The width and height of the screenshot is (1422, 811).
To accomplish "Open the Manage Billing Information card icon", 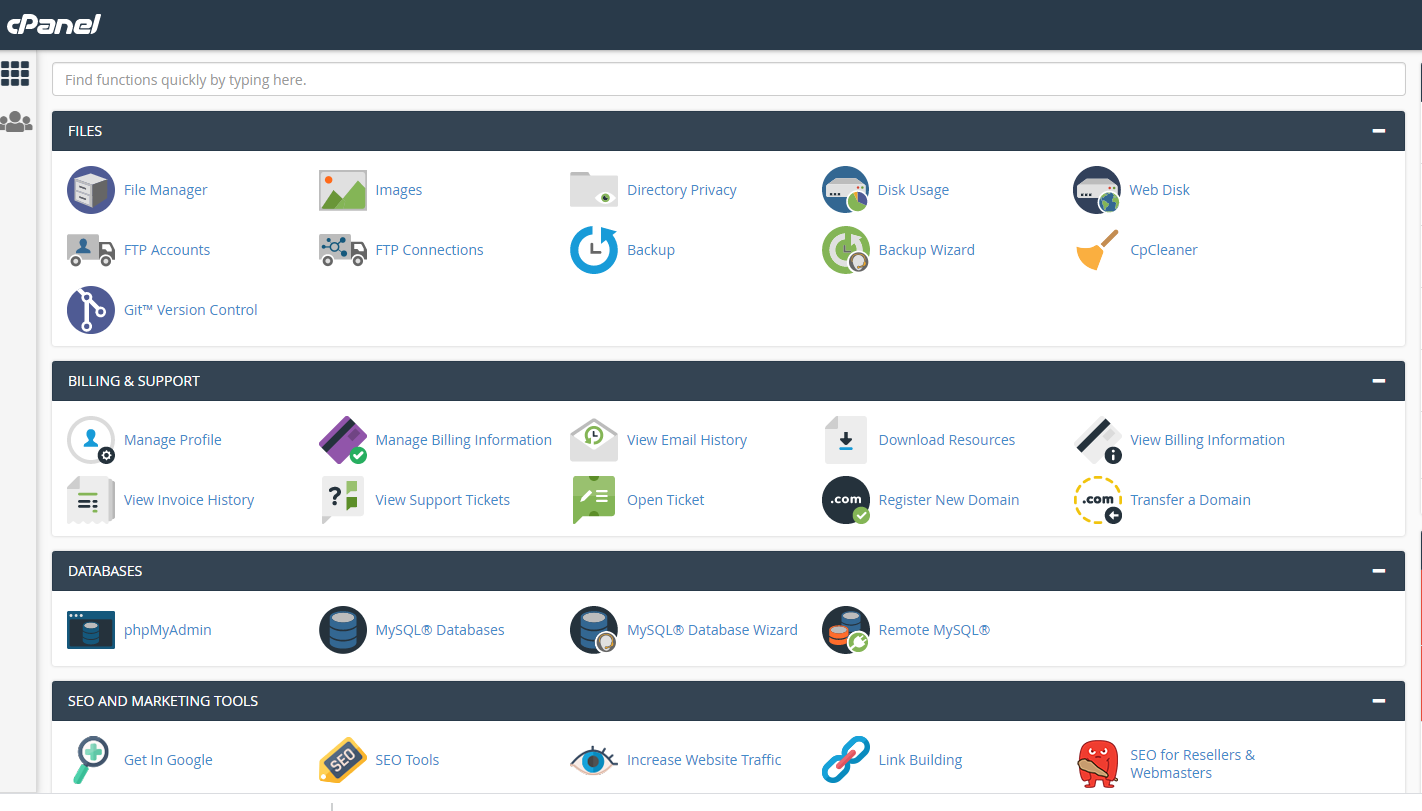I will [x=343, y=440].
